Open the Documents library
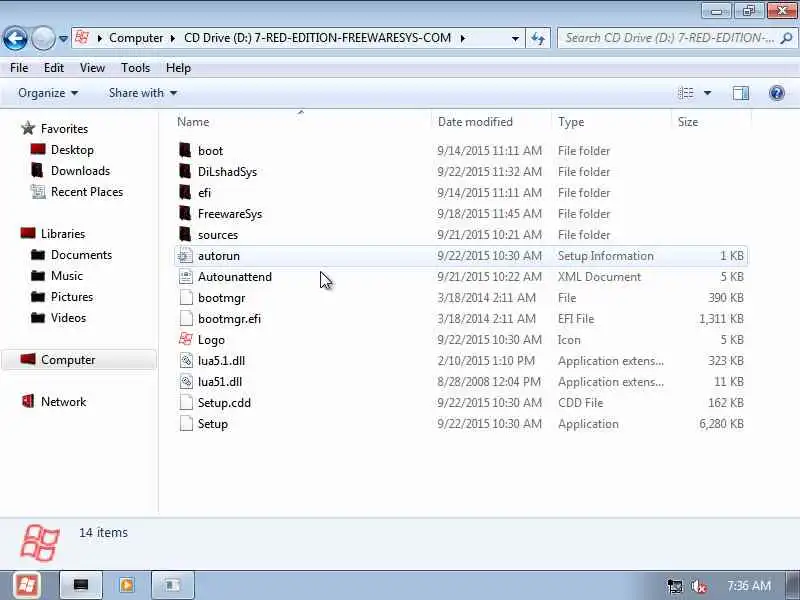The image size is (800, 600). (81, 255)
